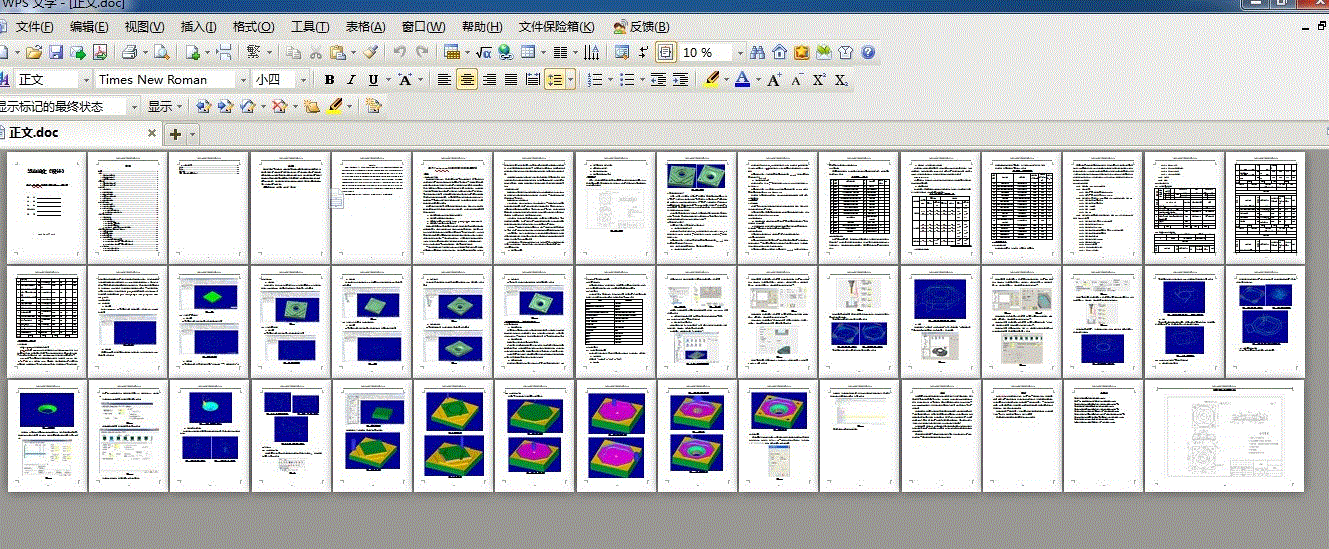Select the first cover page thumbnail
Viewport: 1329px width, 549px height.
[x=45, y=208]
